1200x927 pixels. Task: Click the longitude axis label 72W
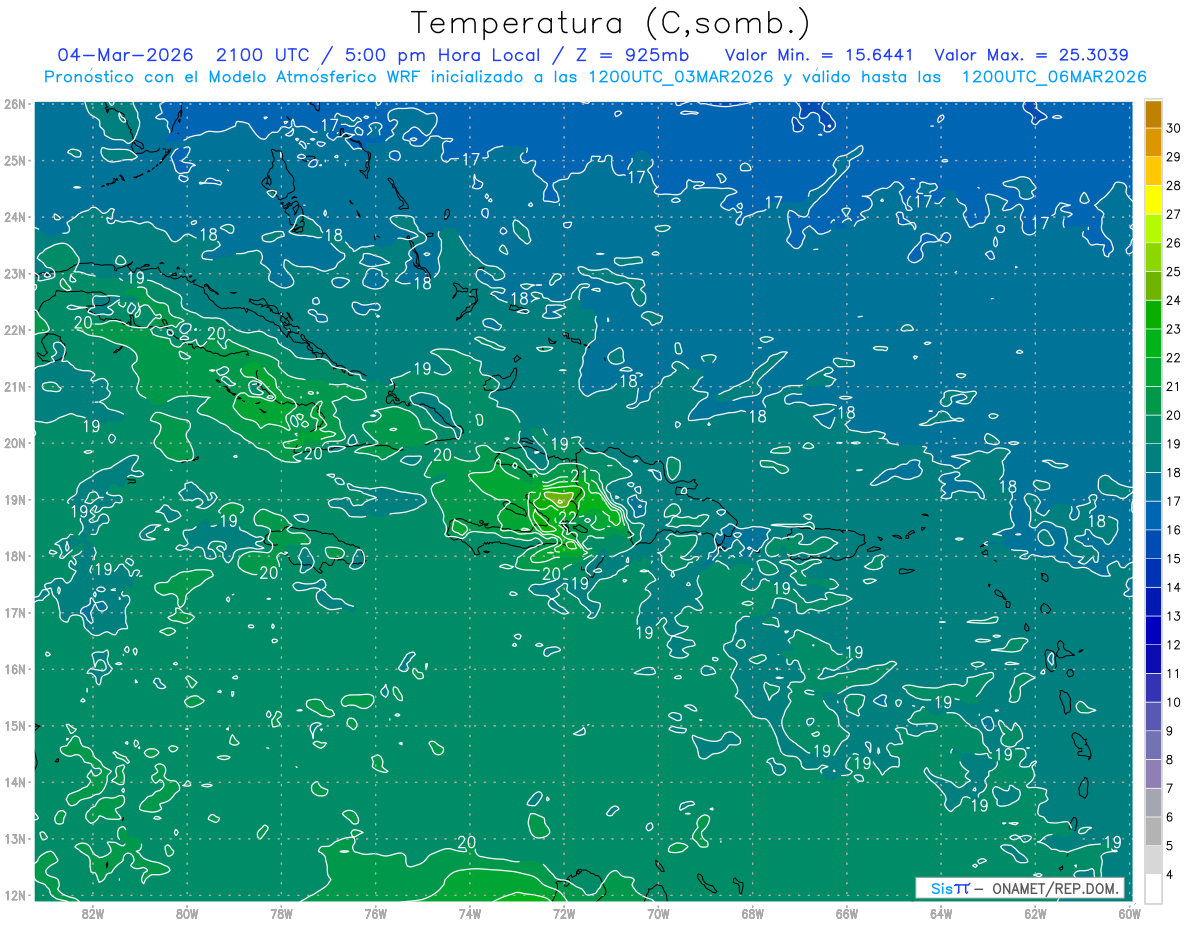coord(564,912)
